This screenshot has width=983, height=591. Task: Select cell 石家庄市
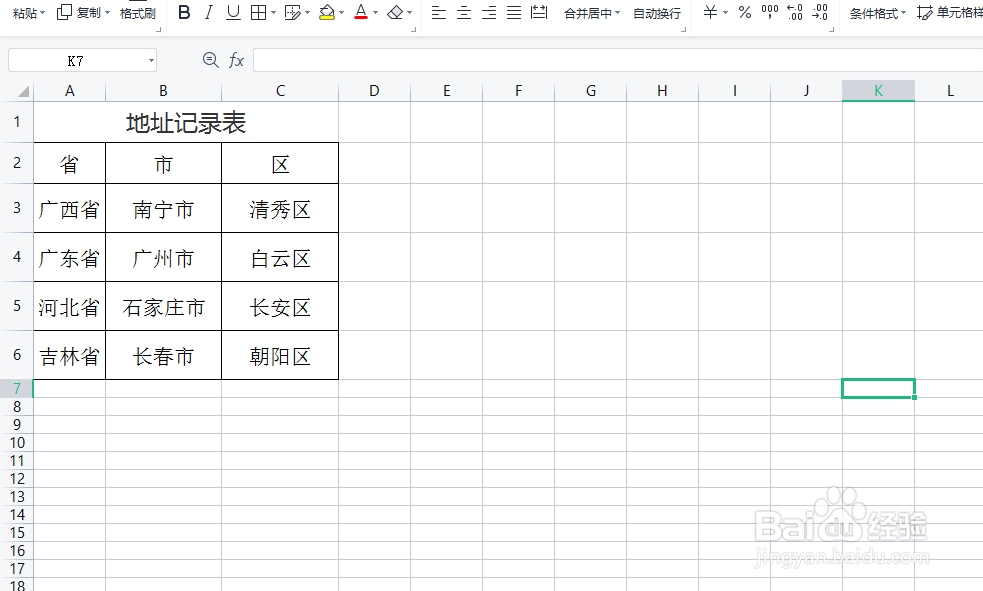[x=164, y=306]
